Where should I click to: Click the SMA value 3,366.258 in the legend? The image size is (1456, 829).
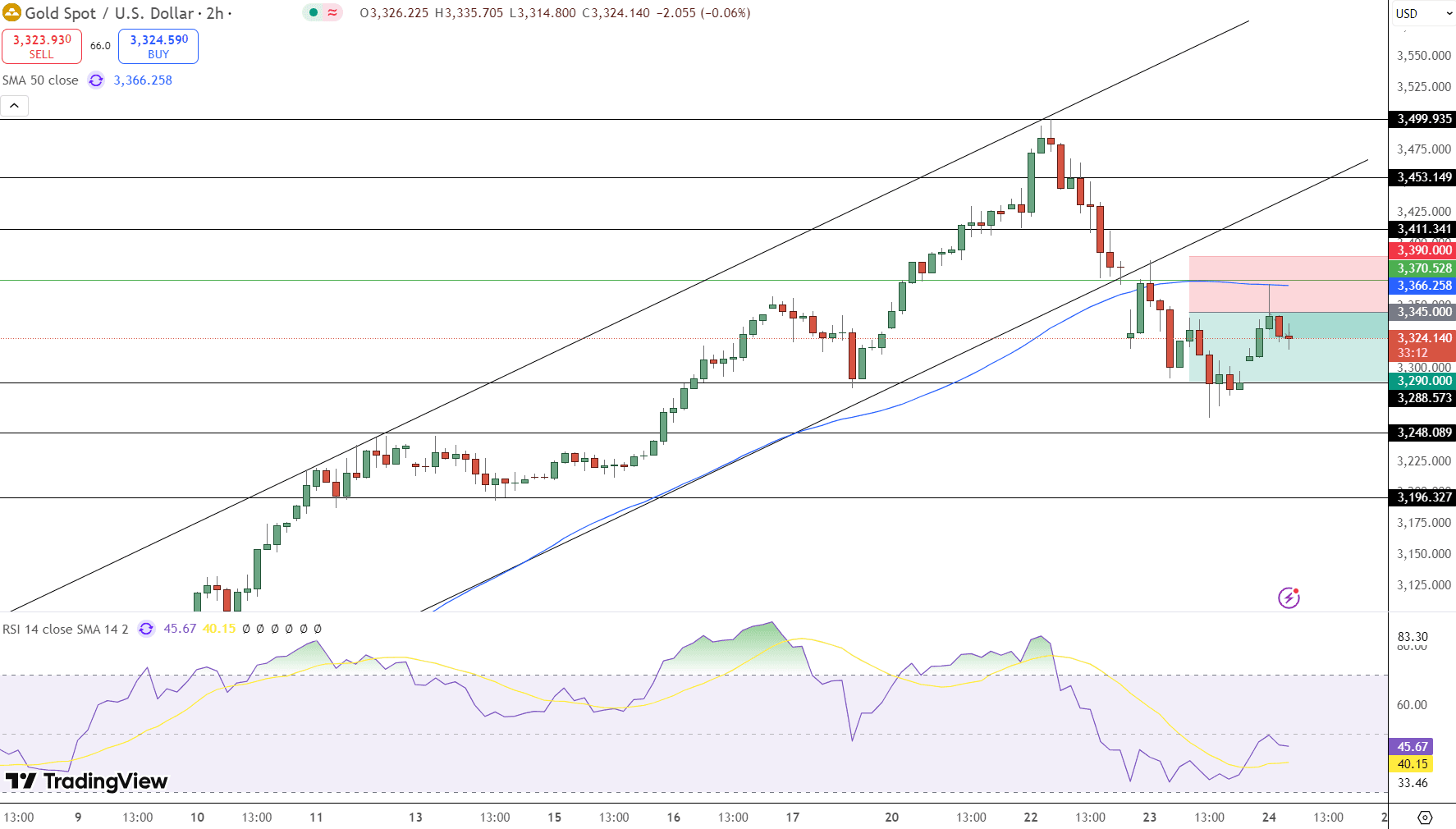143,80
